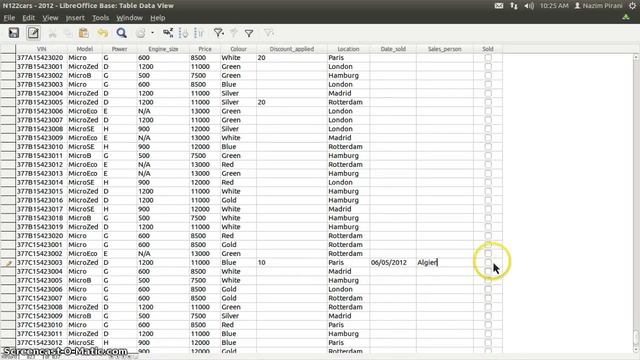Toggle the Edit Data icon
The image size is (640, 360).
33,33
